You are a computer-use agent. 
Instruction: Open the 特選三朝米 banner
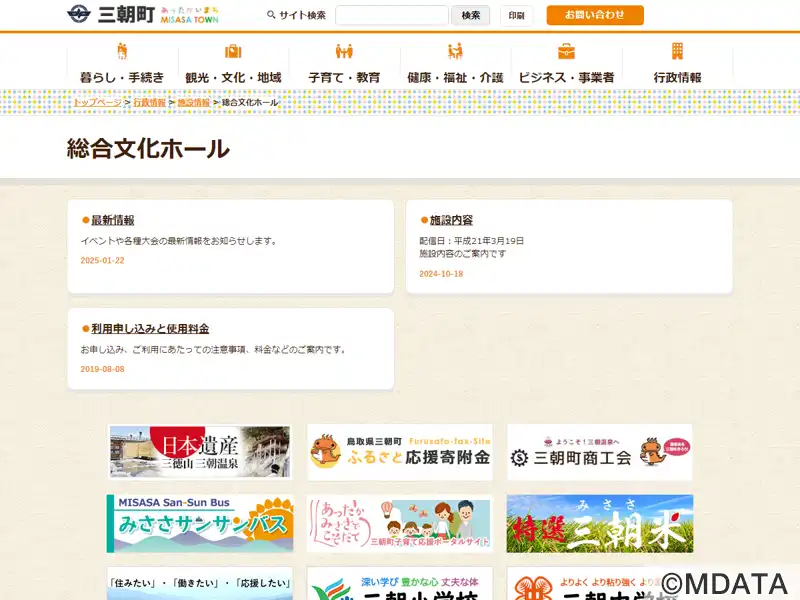click(x=600, y=523)
